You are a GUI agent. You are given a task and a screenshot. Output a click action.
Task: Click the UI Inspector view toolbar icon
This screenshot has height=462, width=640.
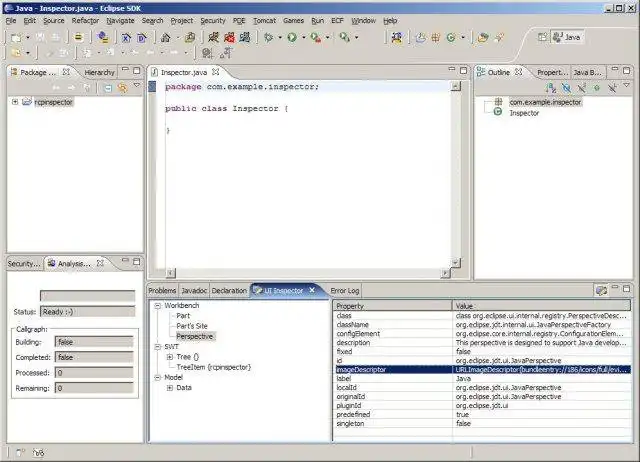pos(601,290)
